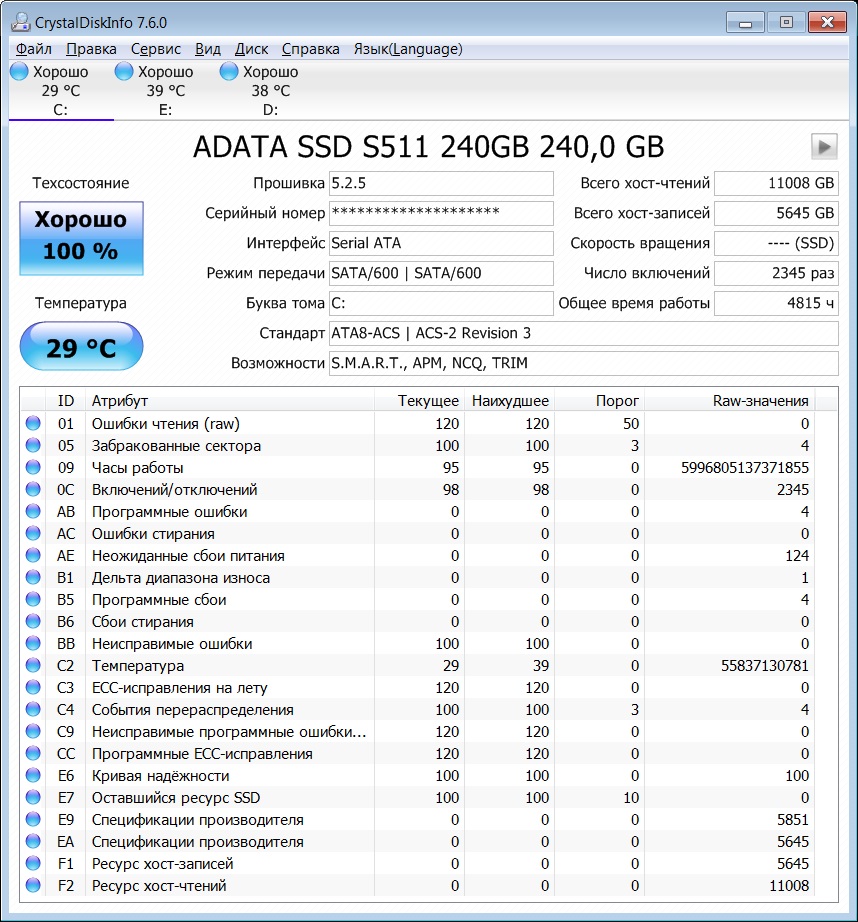Click the blue status orb for drive D:

click(x=229, y=71)
